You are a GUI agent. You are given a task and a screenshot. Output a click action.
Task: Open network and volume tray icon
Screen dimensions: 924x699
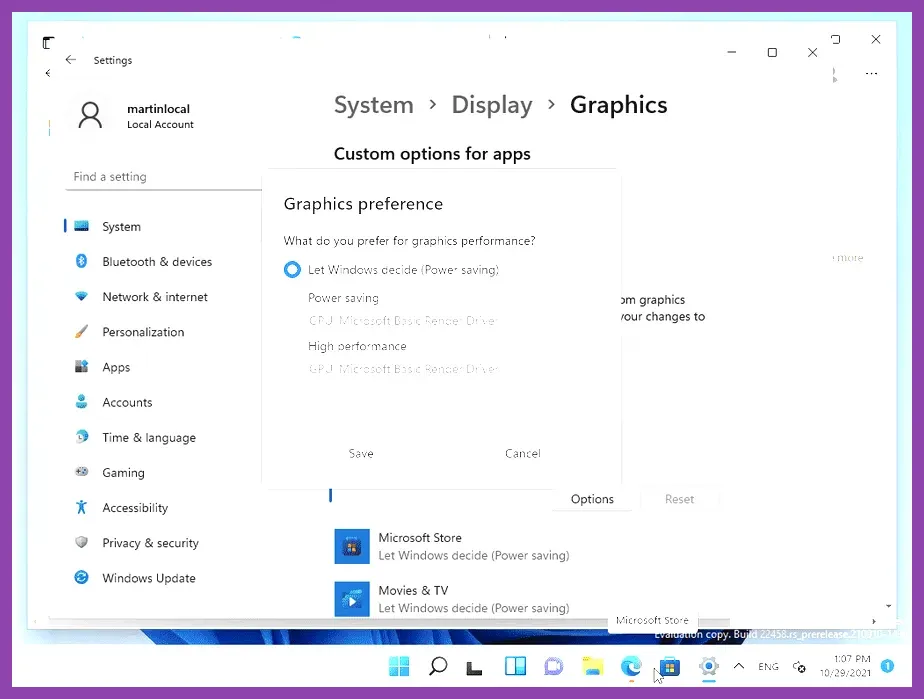799,667
